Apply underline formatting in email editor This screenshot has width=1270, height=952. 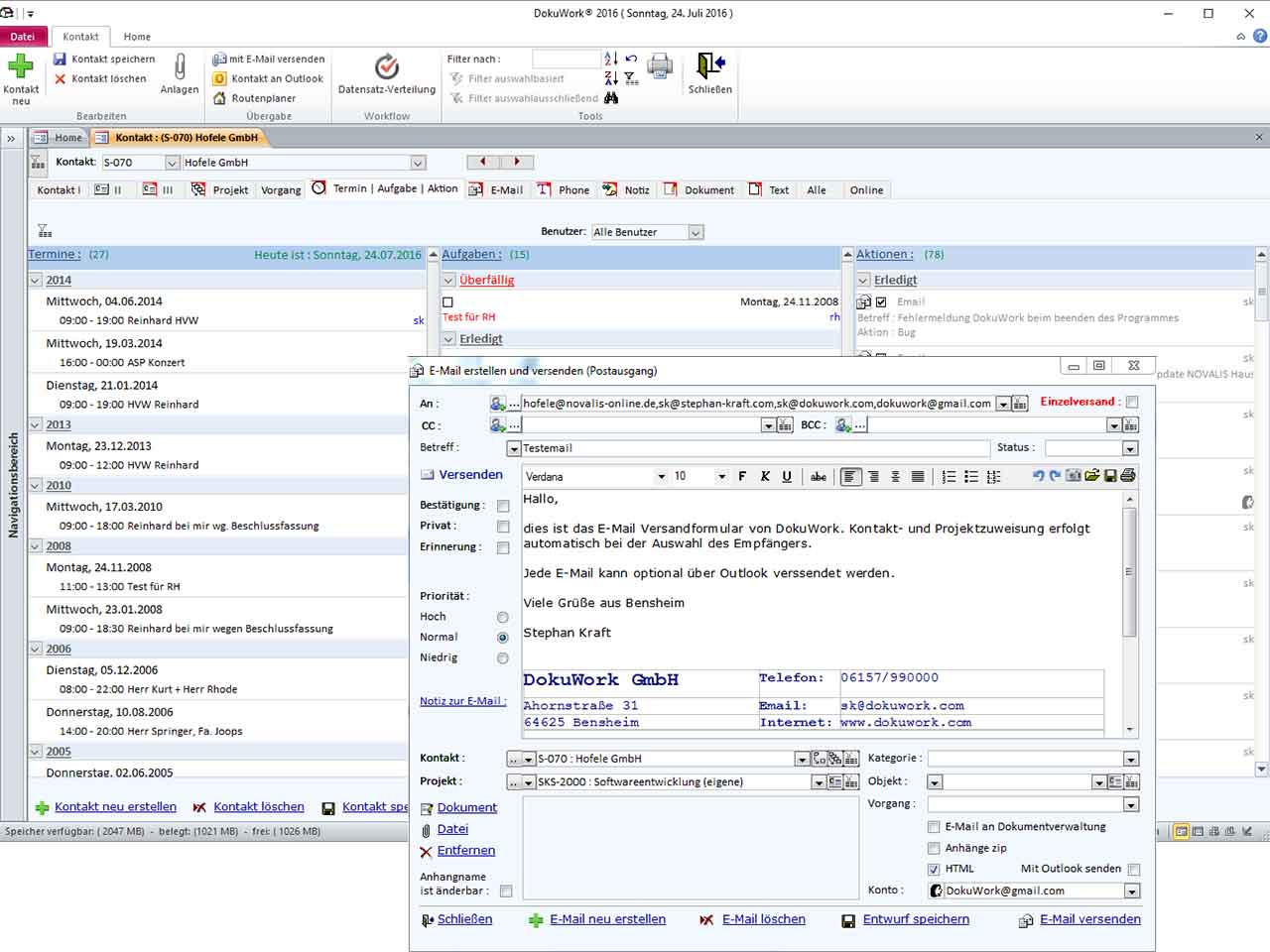click(x=787, y=477)
